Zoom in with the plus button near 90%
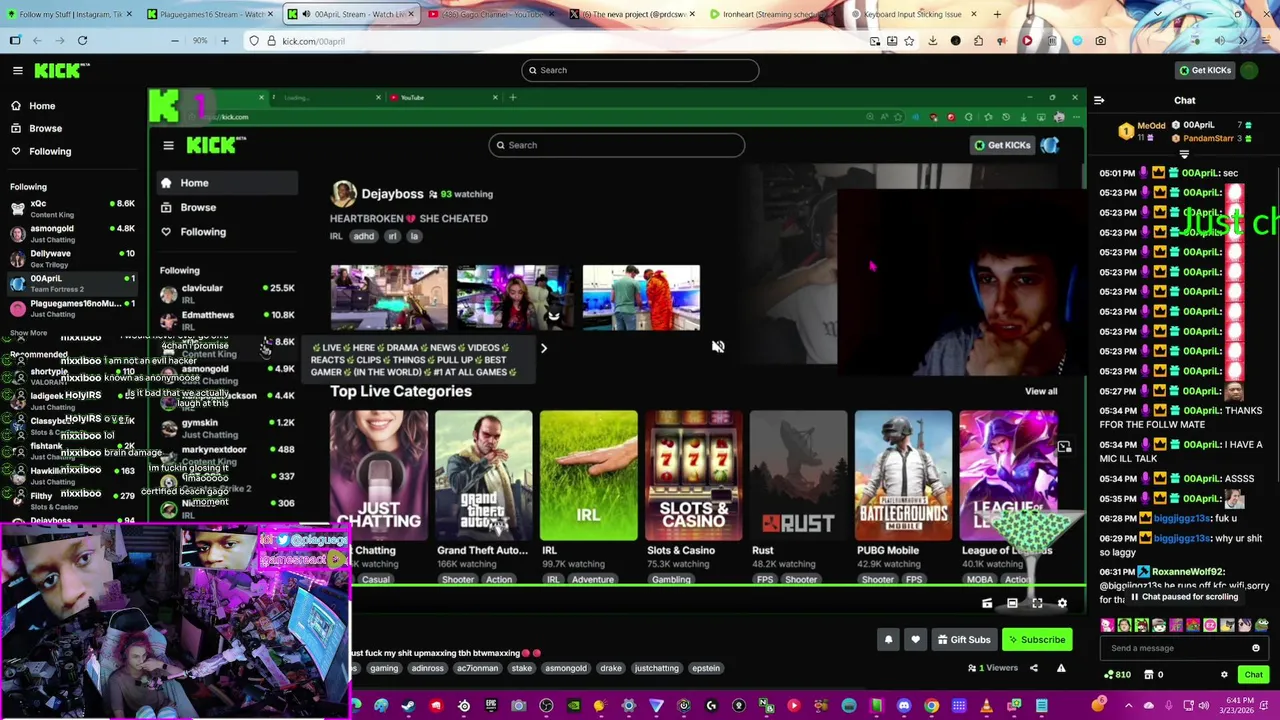The height and width of the screenshot is (720, 1280). 224,41
